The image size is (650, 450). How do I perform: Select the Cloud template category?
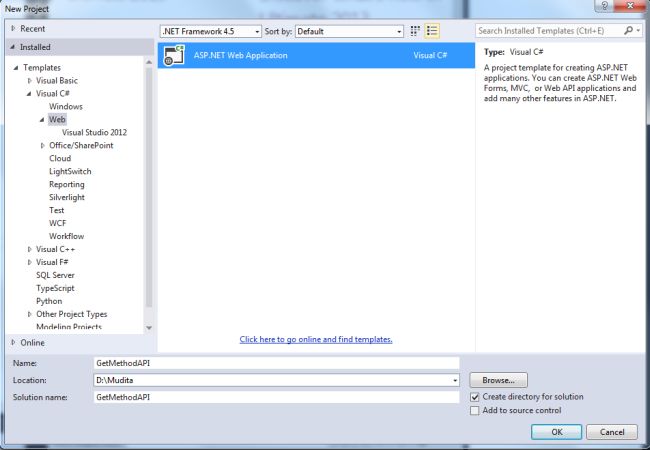coord(60,158)
